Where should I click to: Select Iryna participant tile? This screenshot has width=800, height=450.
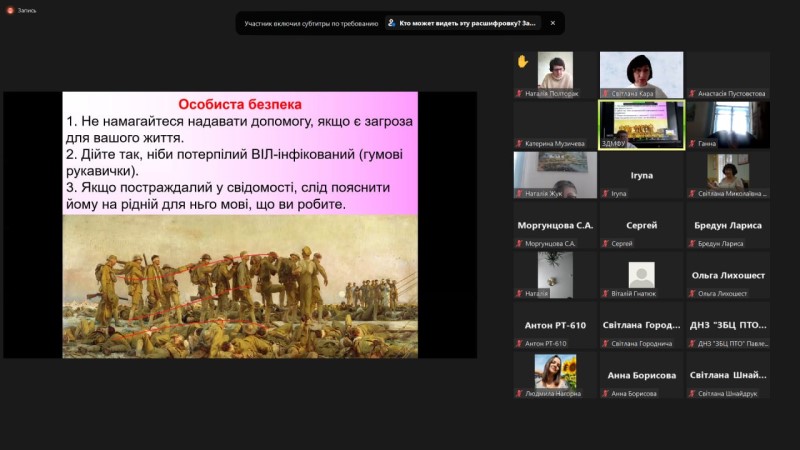[641, 174]
